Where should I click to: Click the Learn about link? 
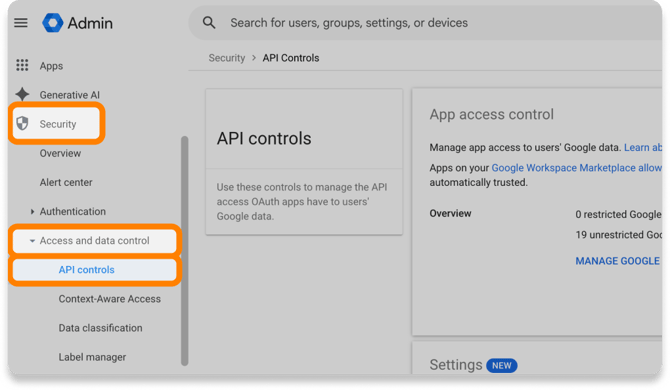coord(643,147)
